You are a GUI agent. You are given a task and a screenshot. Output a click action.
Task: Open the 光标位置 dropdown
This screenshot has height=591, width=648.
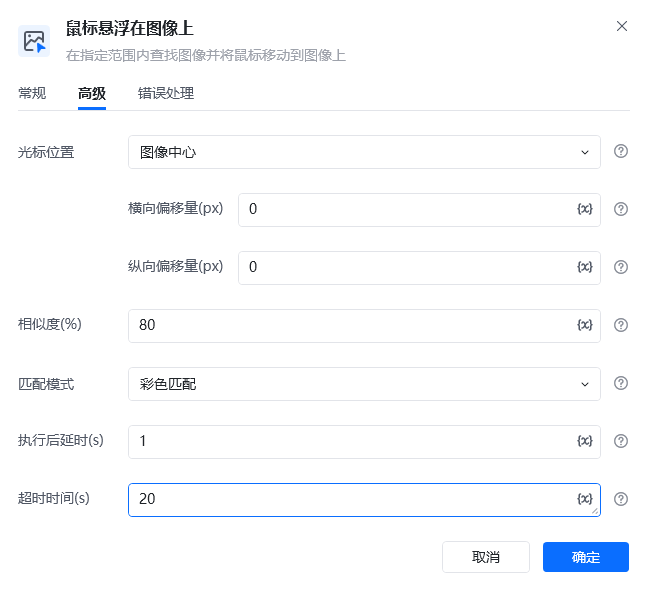pos(364,152)
